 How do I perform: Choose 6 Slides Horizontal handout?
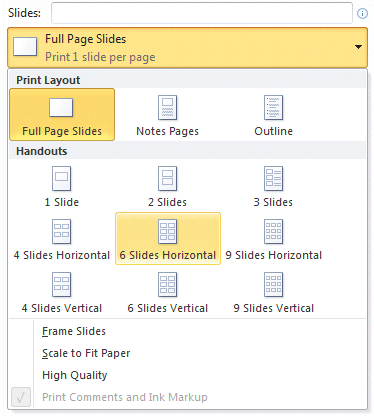(168, 239)
